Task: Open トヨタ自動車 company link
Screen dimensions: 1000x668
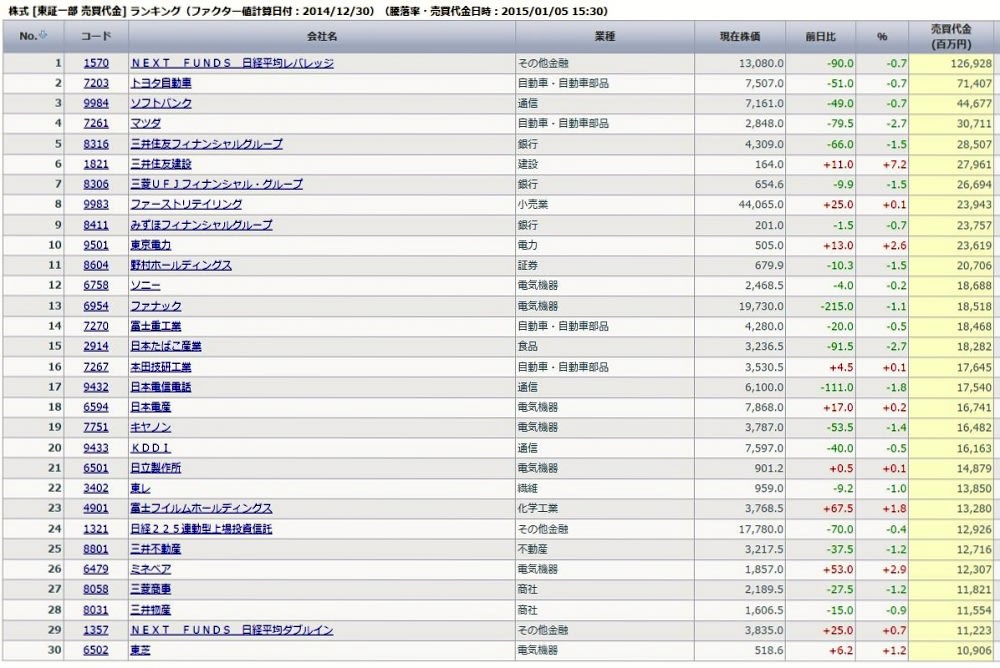Action: click(x=161, y=83)
